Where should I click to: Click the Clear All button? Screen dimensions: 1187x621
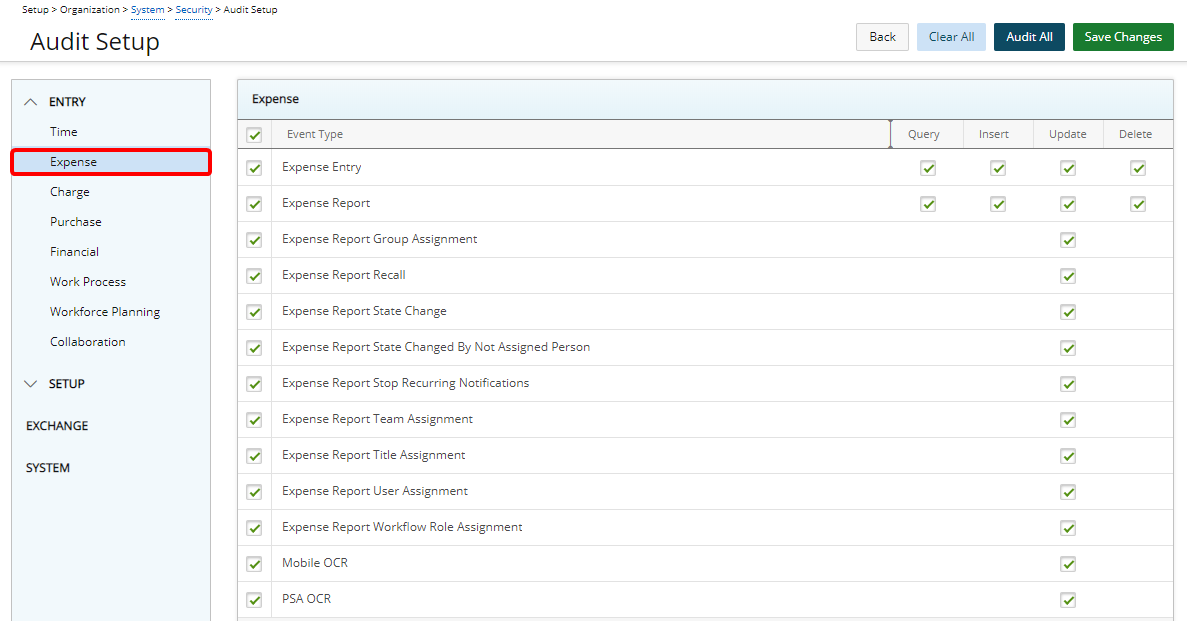pyautogui.click(x=951, y=37)
